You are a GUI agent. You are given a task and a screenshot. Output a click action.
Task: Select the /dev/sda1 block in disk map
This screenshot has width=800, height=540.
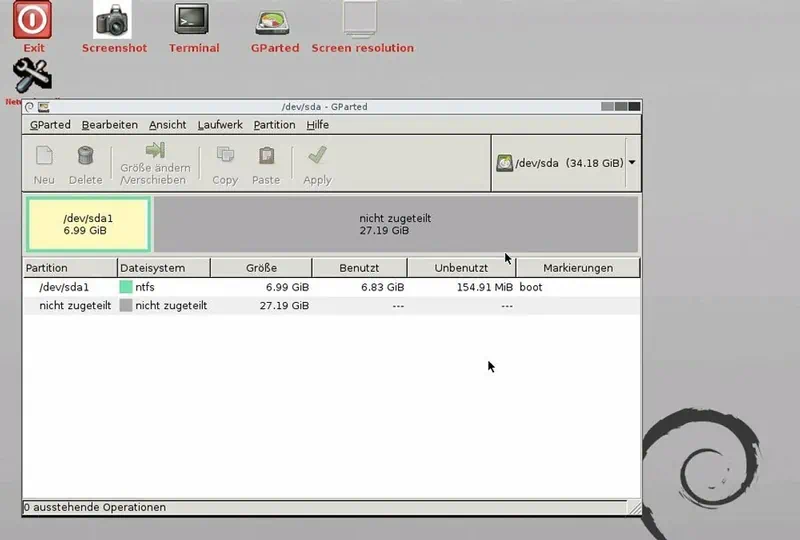pos(88,225)
